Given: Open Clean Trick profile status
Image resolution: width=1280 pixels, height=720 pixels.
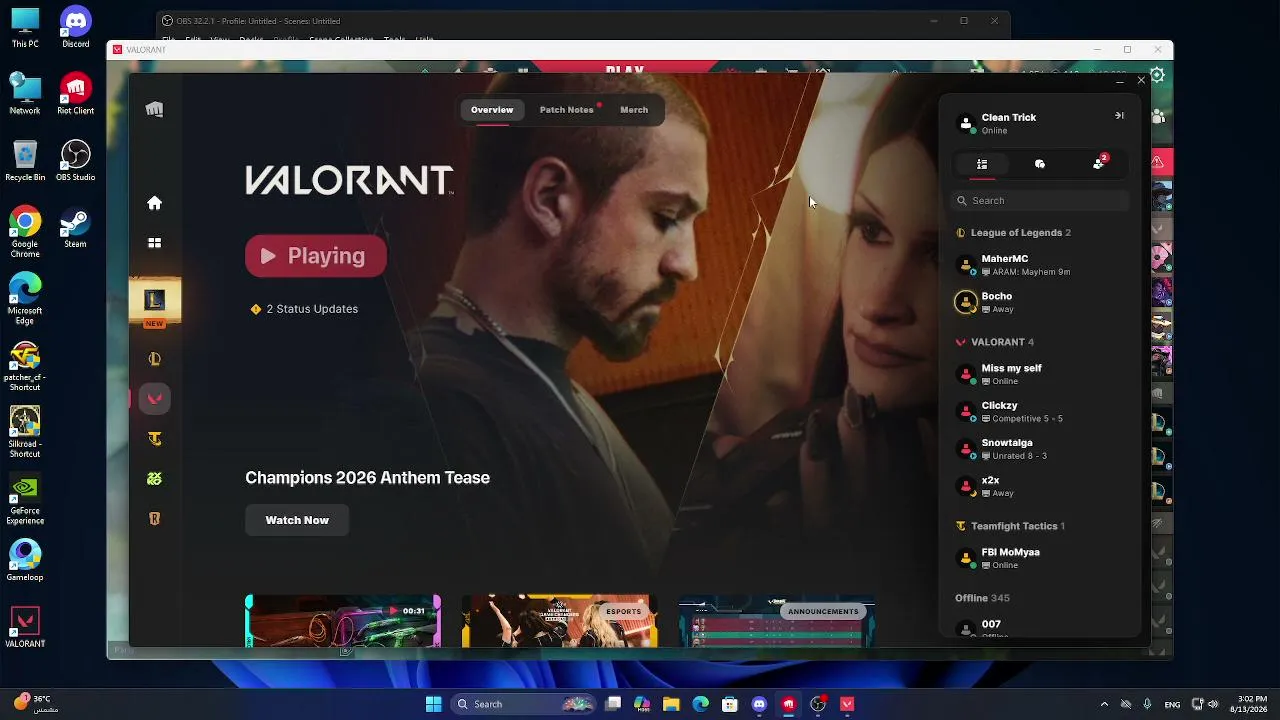Looking at the screenshot, I should point(1008,123).
